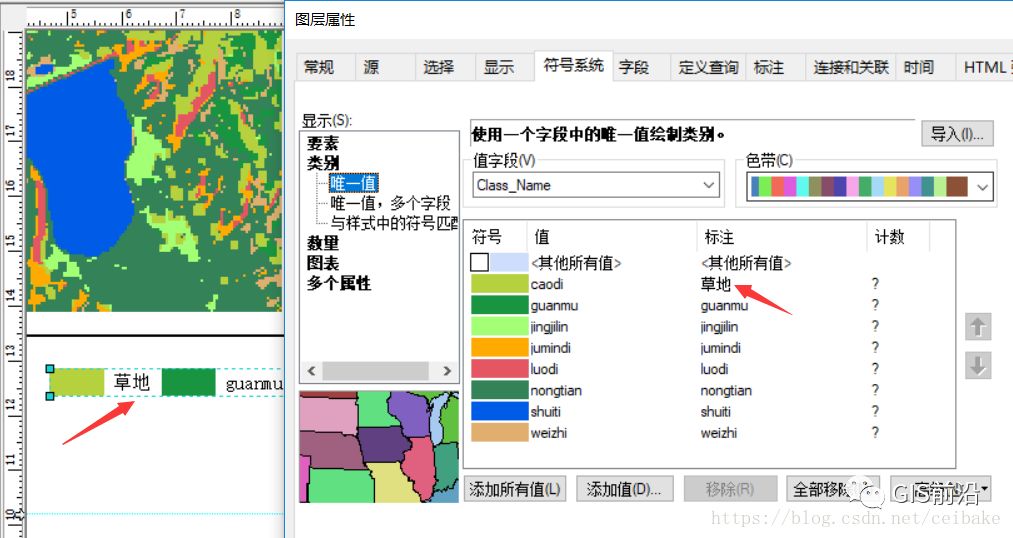Viewport: 1013px width, 538px height.
Task: Click the jingjilin light green symbol swatch
Action: point(499,326)
